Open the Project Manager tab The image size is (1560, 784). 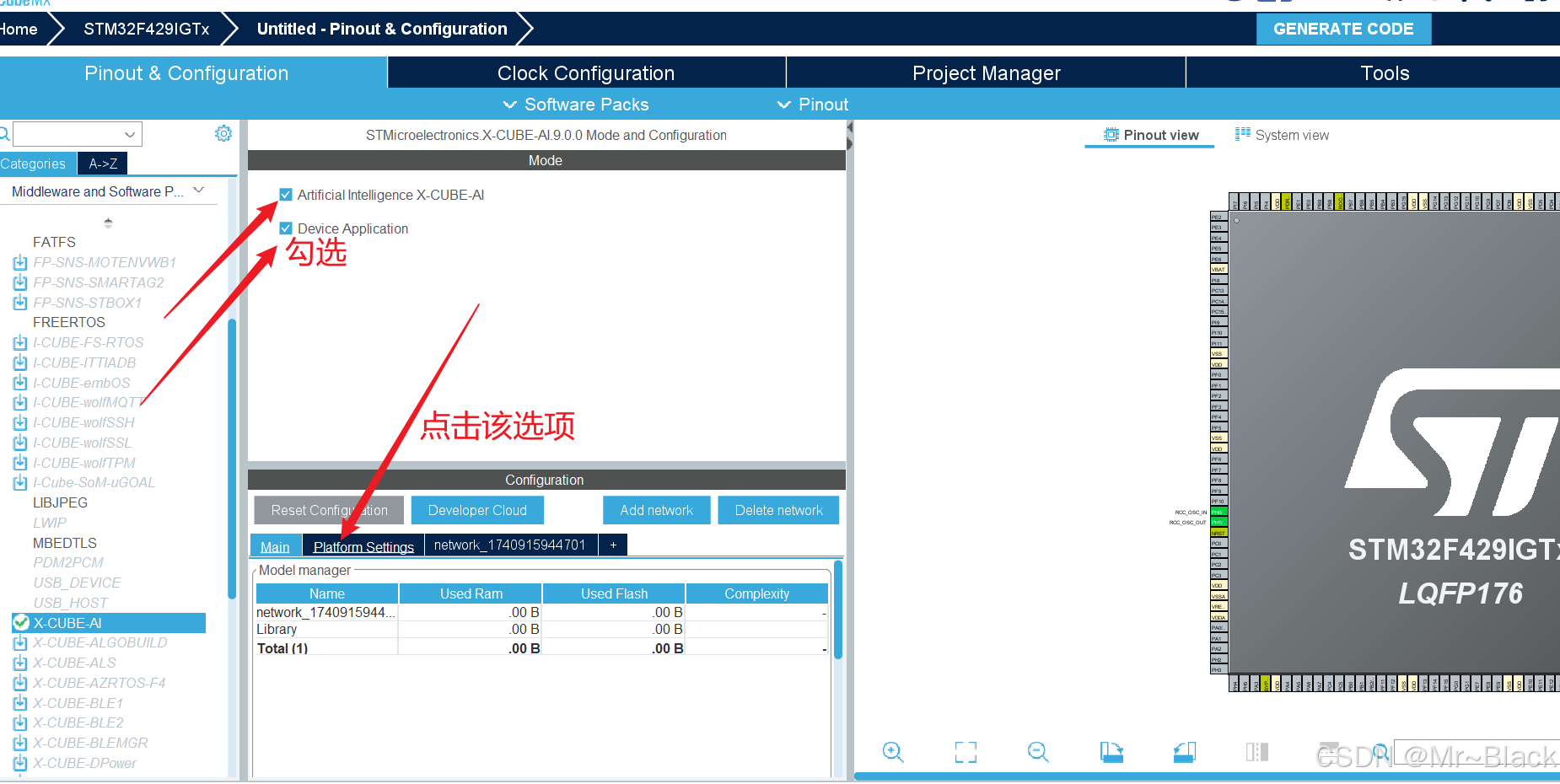click(986, 73)
